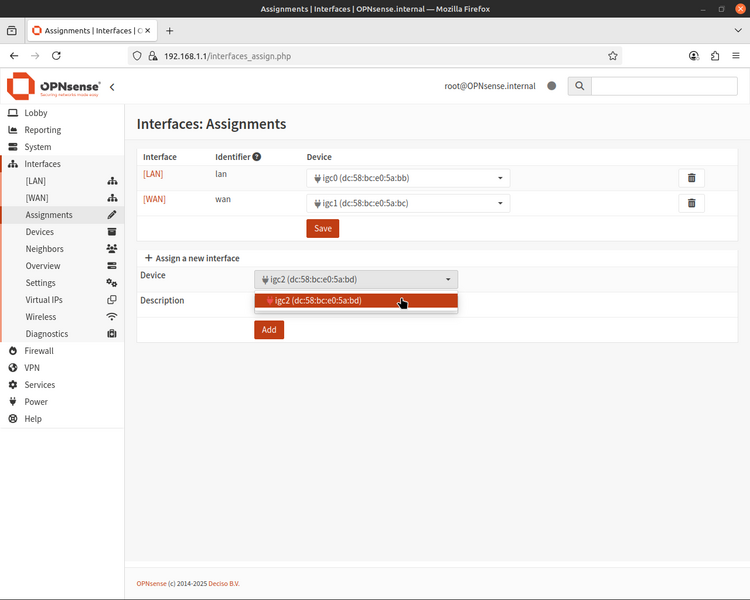Open the Deciso B.V. footer link

224,584
